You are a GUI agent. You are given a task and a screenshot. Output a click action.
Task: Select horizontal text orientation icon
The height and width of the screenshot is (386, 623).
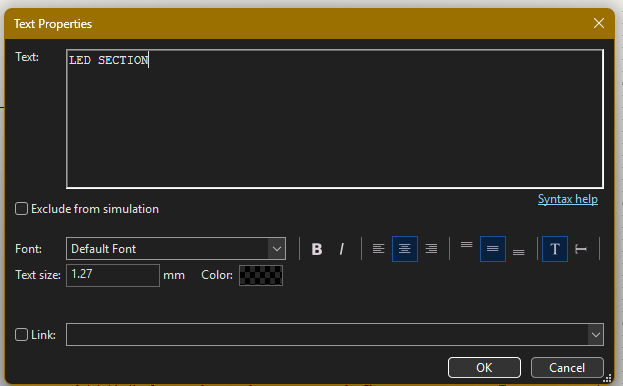point(555,249)
